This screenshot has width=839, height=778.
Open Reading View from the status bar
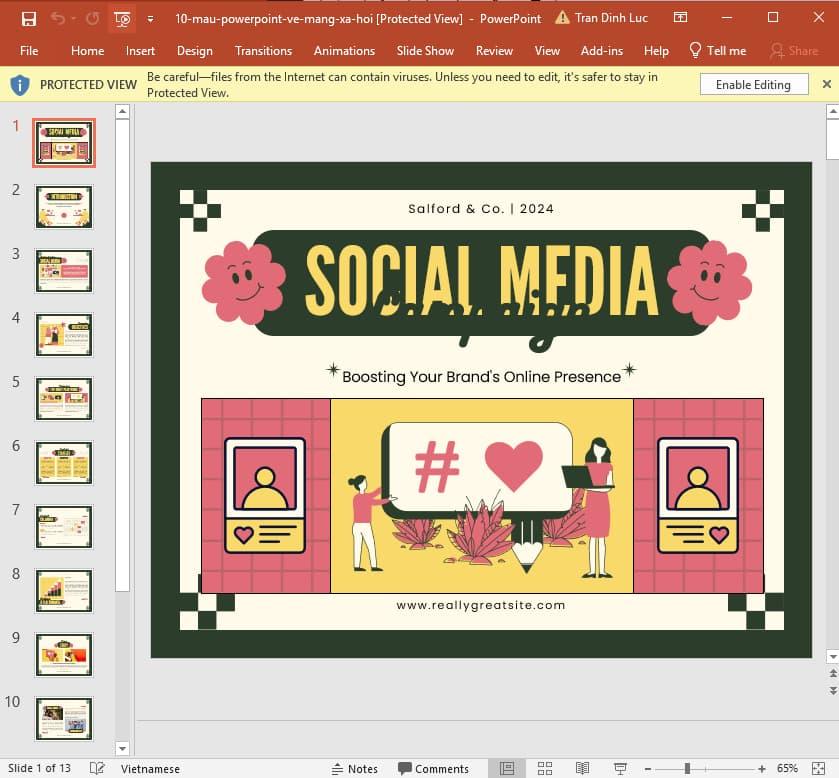point(582,767)
